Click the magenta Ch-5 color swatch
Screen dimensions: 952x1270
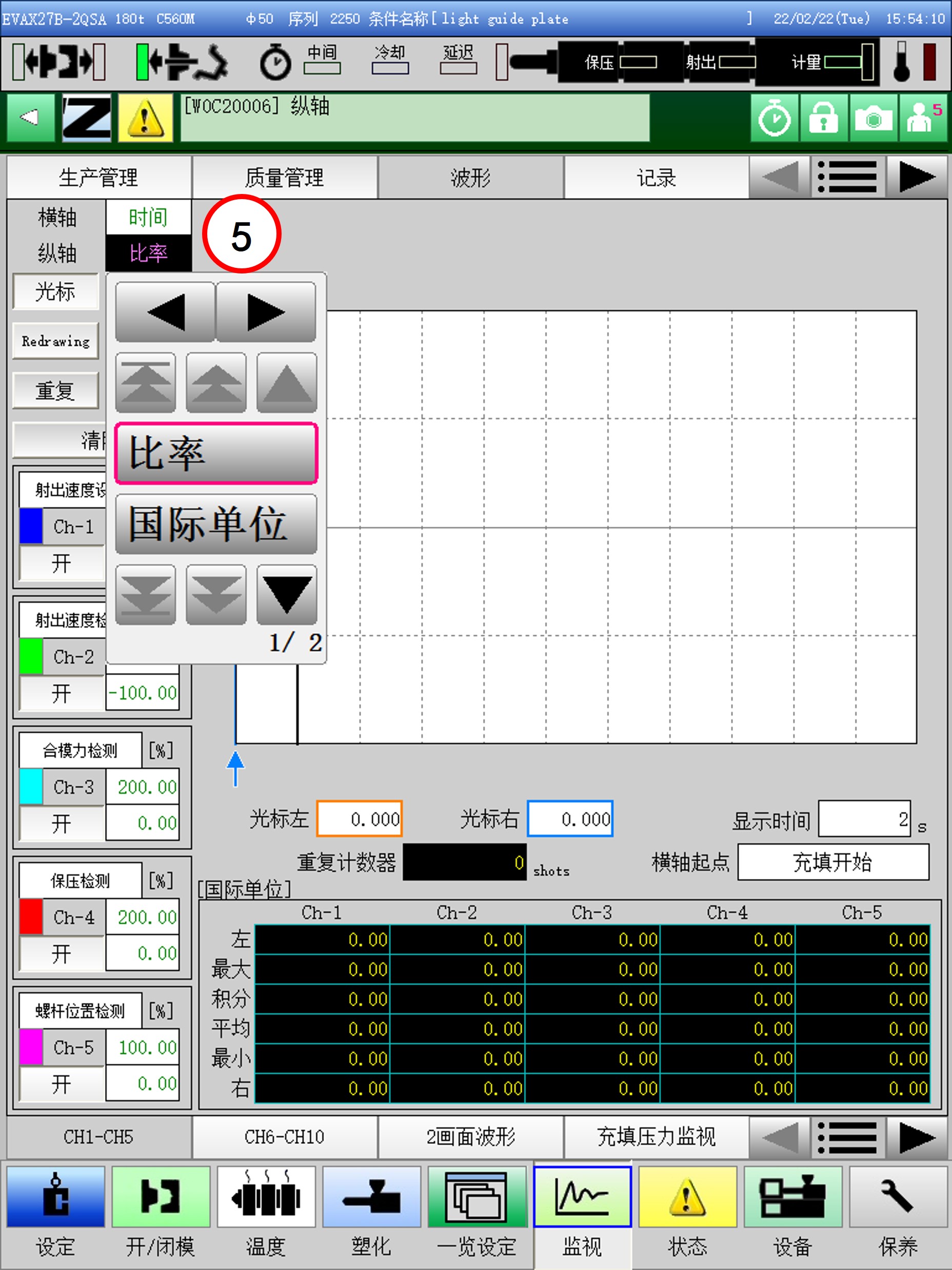pyautogui.click(x=31, y=1047)
